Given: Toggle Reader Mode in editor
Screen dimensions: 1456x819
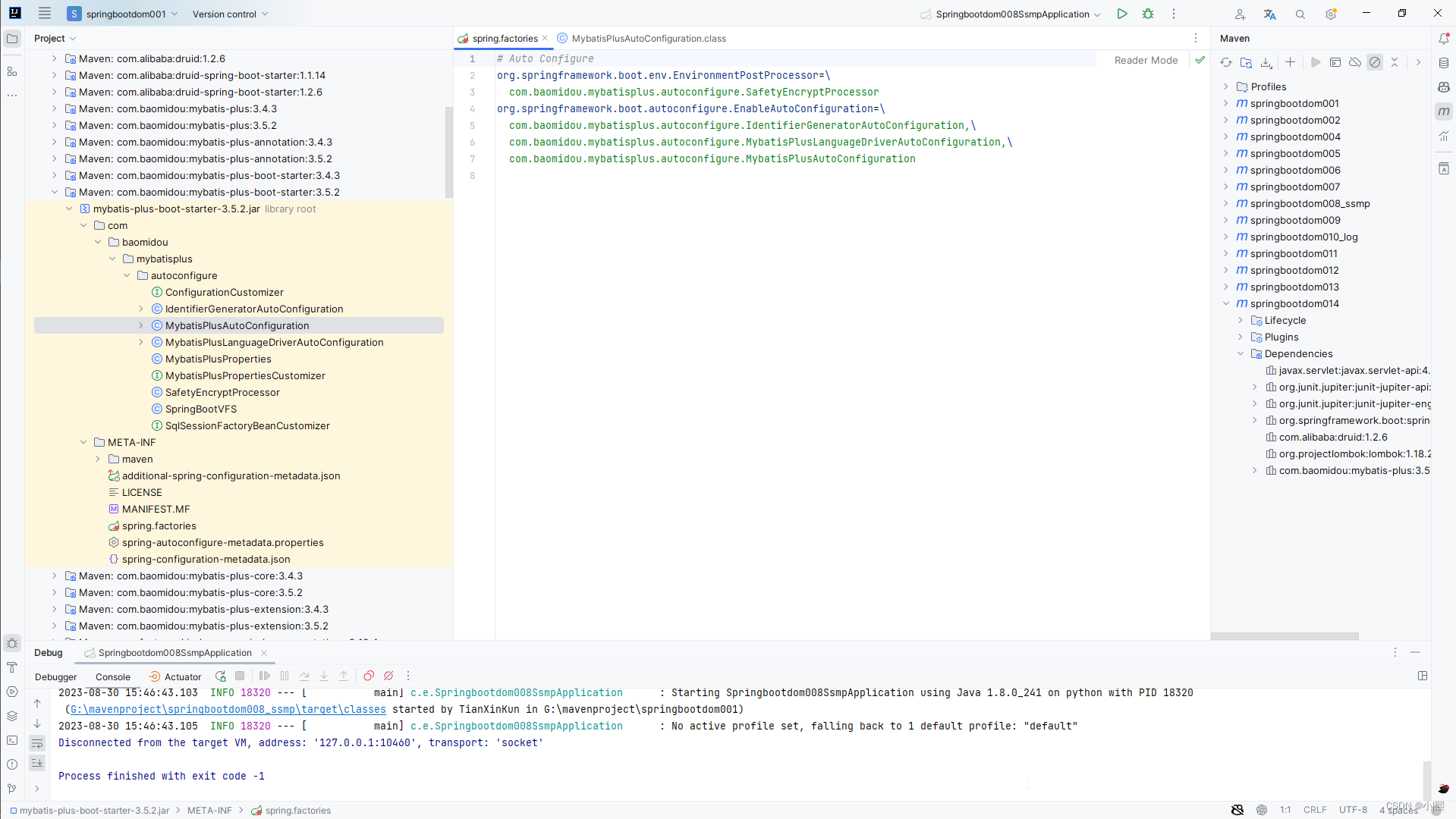Looking at the screenshot, I should 1146,60.
